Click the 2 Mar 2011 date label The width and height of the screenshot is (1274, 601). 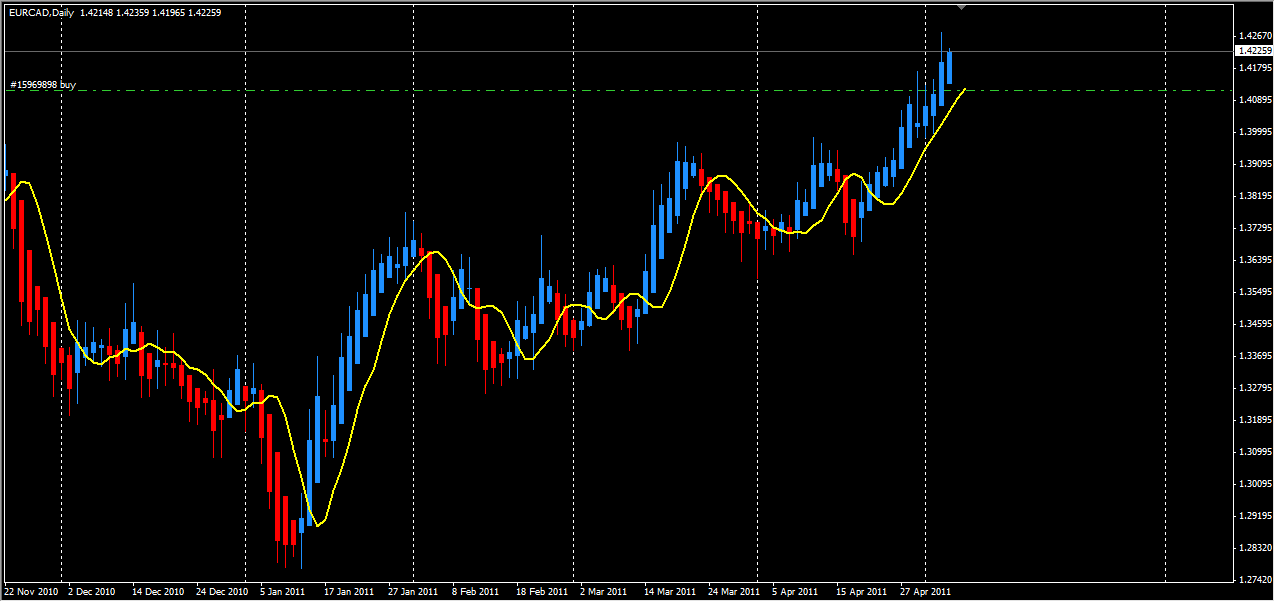click(x=603, y=591)
